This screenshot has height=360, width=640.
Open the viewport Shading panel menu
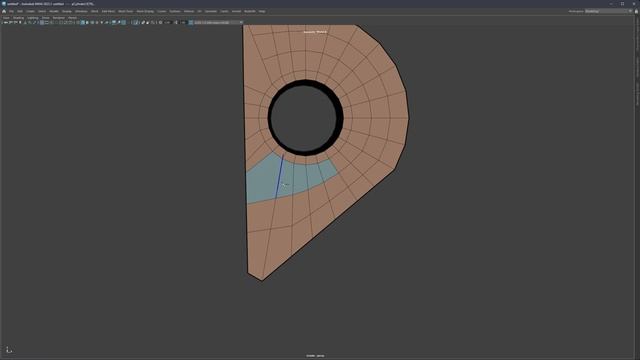pyautogui.click(x=18, y=18)
